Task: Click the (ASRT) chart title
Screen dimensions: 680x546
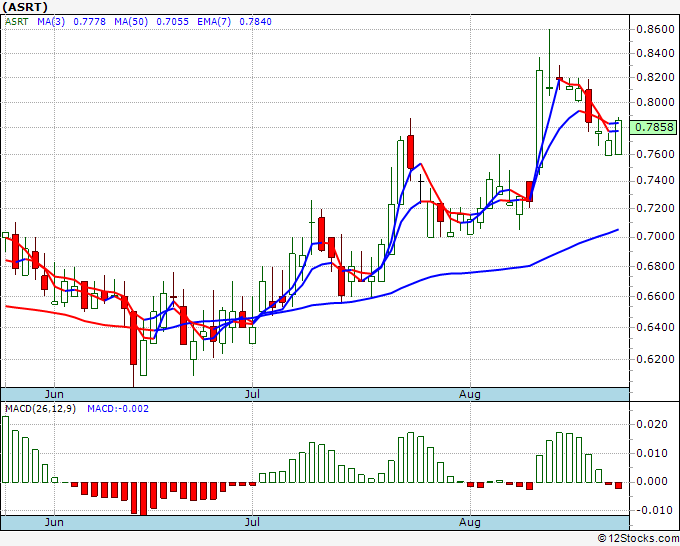Action: (x=25, y=7)
